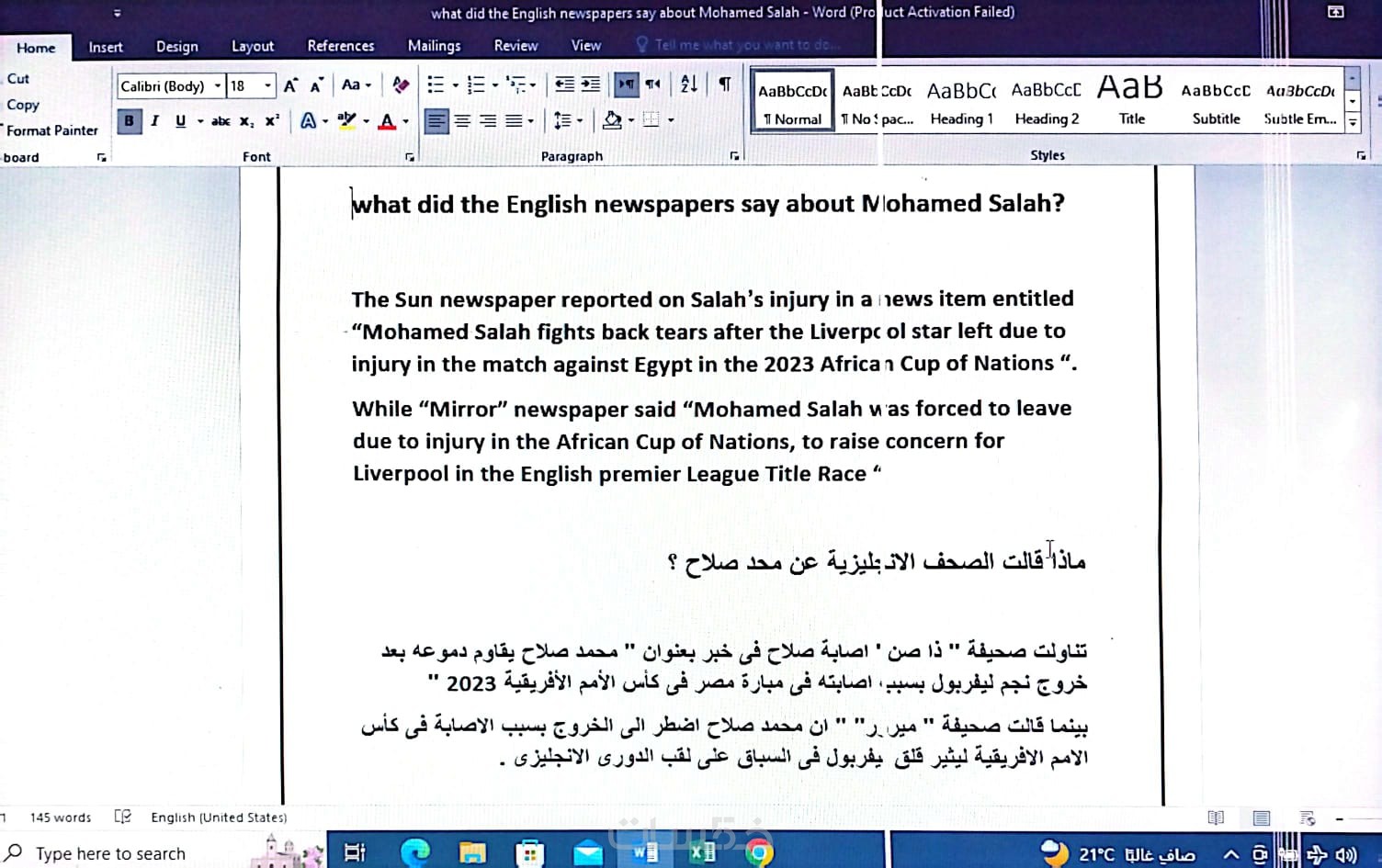This screenshot has height=868, width=1382.
Task: Click the Ribbon Display Options icon
Action: pyautogui.click(x=1336, y=12)
